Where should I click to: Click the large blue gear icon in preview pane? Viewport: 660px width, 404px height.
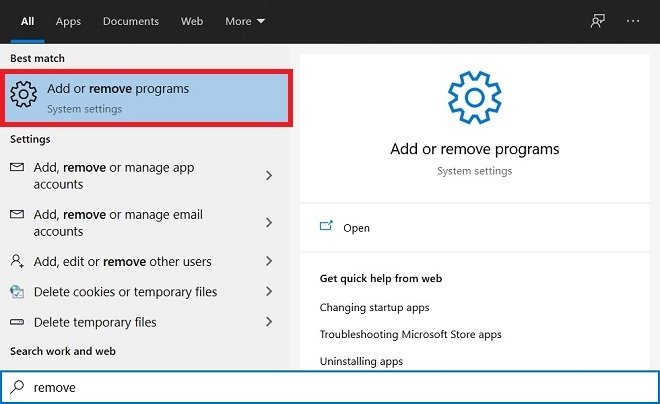474,98
